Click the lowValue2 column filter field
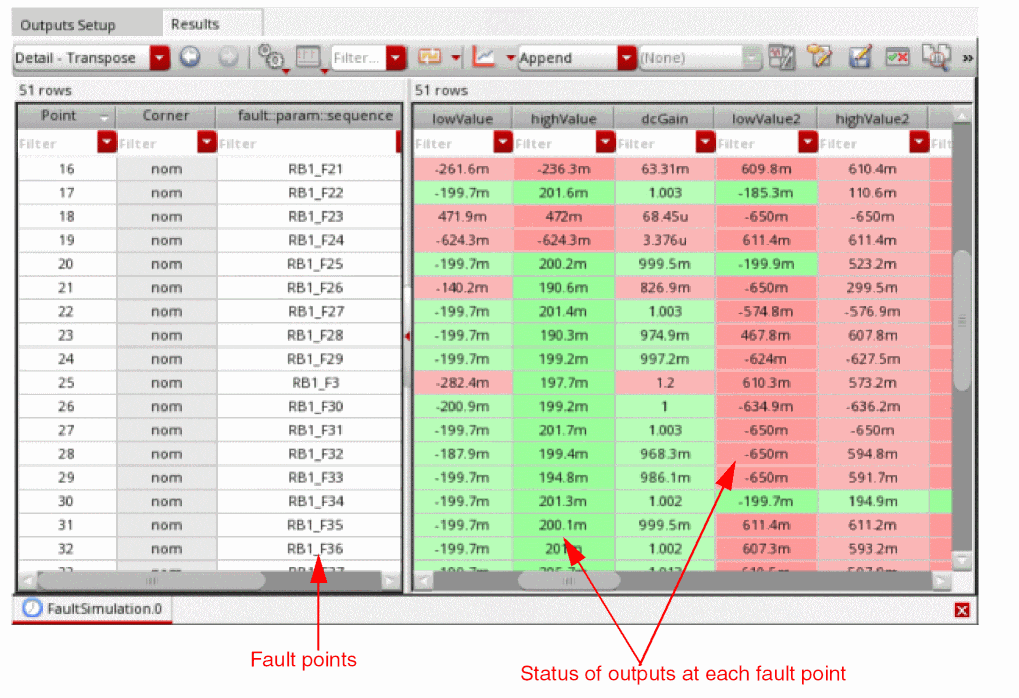Viewport: 1019px width, 698px height. pos(757,143)
